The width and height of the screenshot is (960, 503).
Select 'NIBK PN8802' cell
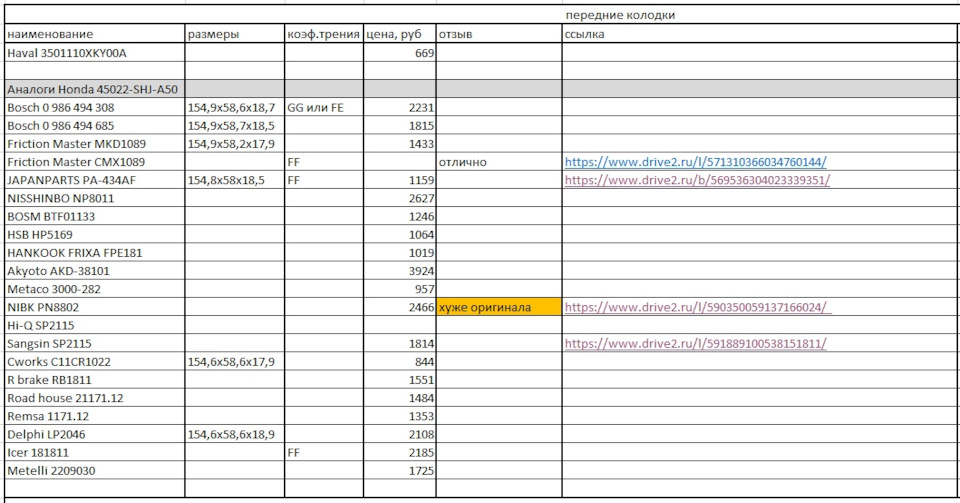(94, 307)
